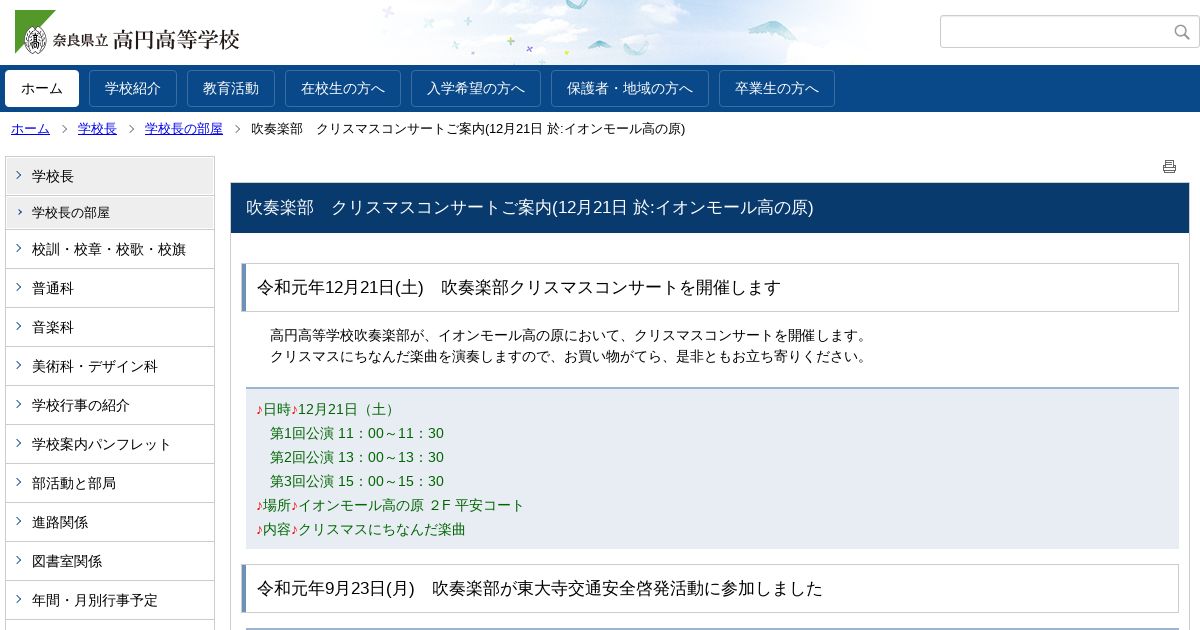This screenshot has height=630, width=1200.
Task: Click heading 令和元年9月23日(月) 東大寺交通安全啓発活動
Action: coord(710,589)
